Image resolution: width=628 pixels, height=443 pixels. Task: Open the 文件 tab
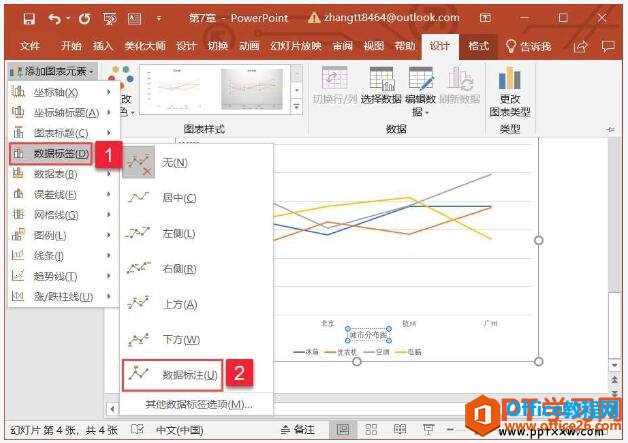(30, 46)
